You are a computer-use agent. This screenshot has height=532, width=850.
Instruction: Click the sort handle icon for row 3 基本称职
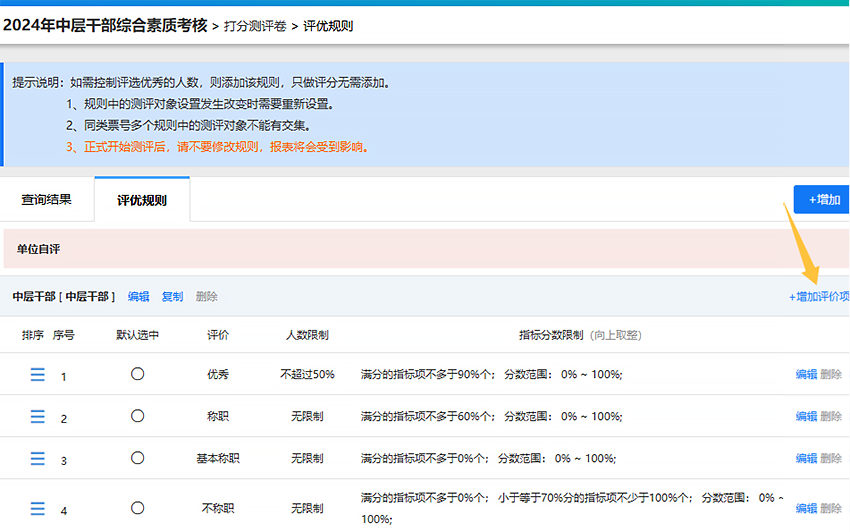(37, 458)
